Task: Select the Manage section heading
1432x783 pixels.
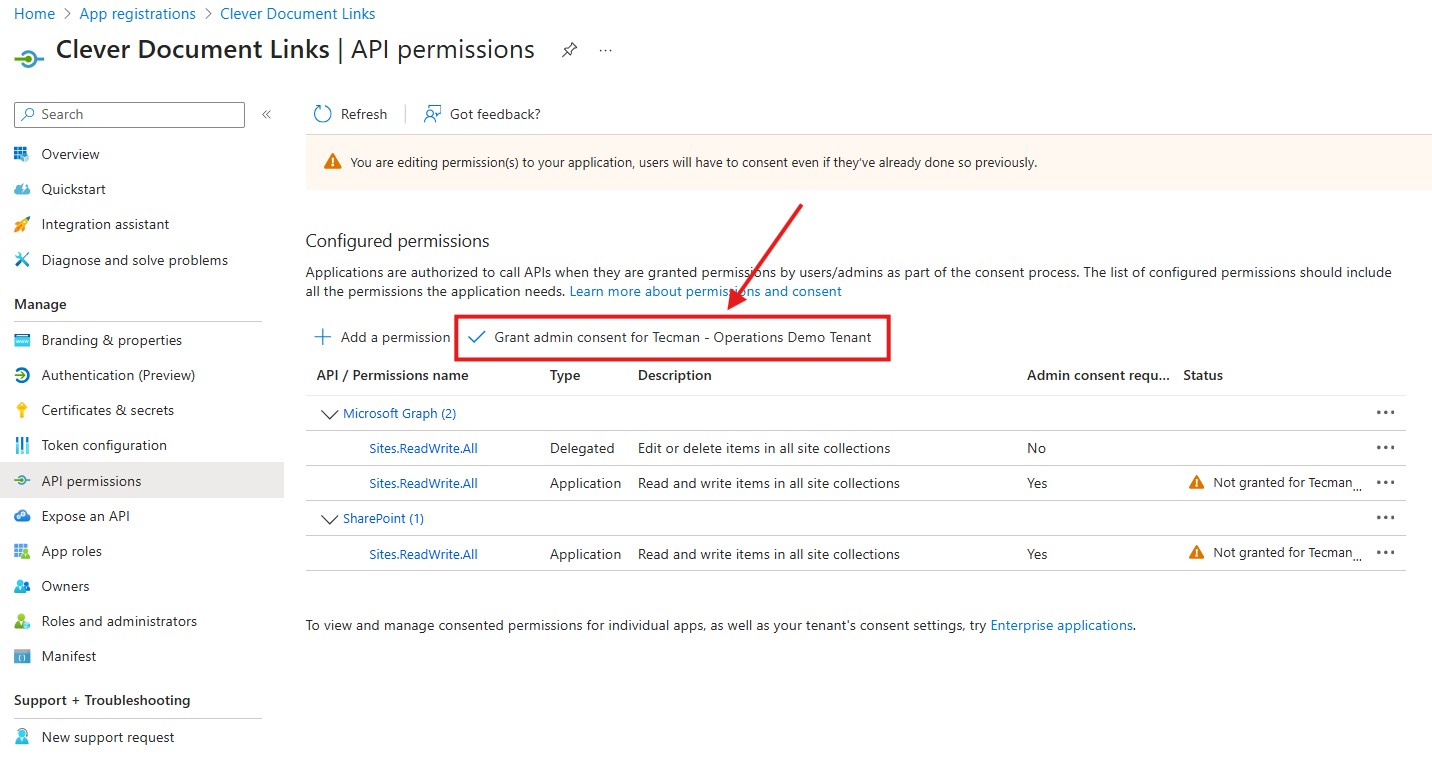Action: tap(40, 304)
